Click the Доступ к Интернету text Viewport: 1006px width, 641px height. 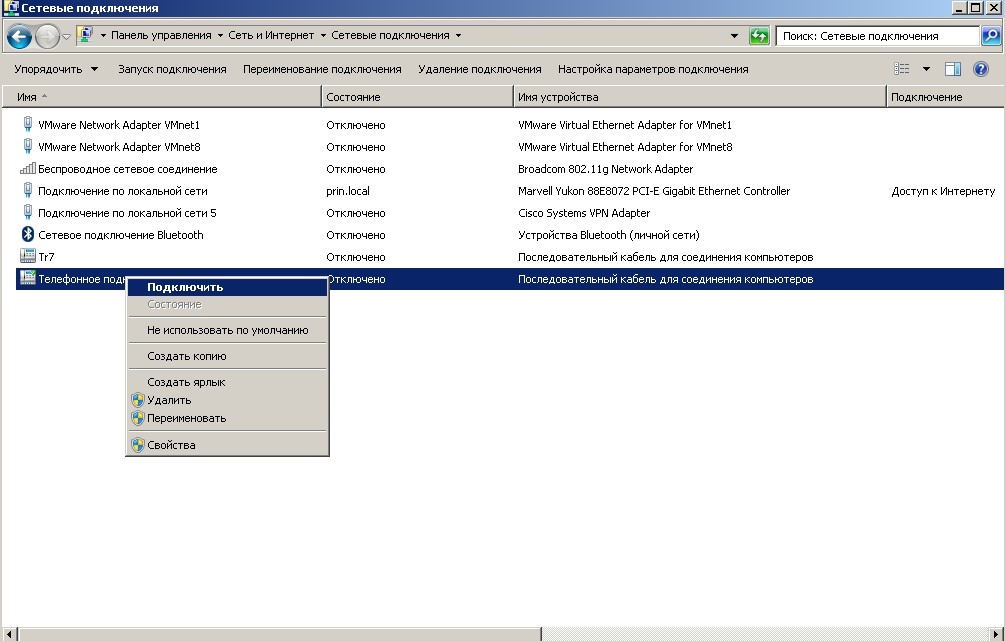(943, 191)
